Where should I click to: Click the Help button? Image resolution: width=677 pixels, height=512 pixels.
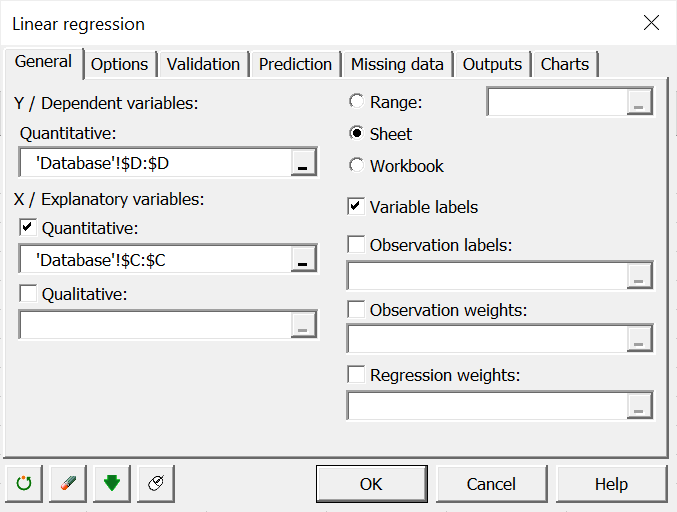coord(611,484)
